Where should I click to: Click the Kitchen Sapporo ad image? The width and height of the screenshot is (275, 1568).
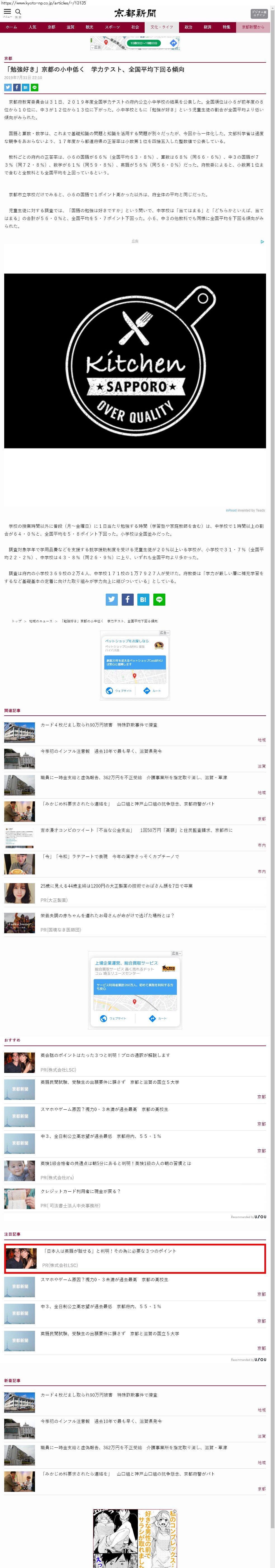[135, 361]
